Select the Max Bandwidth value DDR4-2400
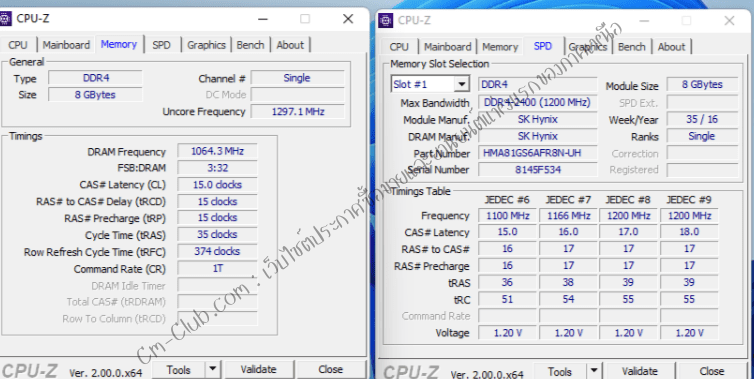Screen dimensions: 754x379 click(x=538, y=102)
